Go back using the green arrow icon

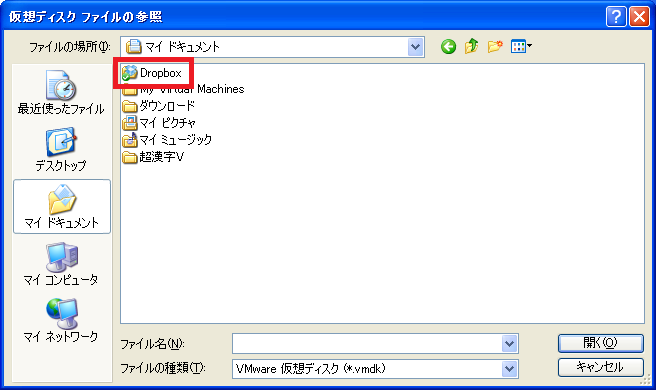tap(448, 46)
